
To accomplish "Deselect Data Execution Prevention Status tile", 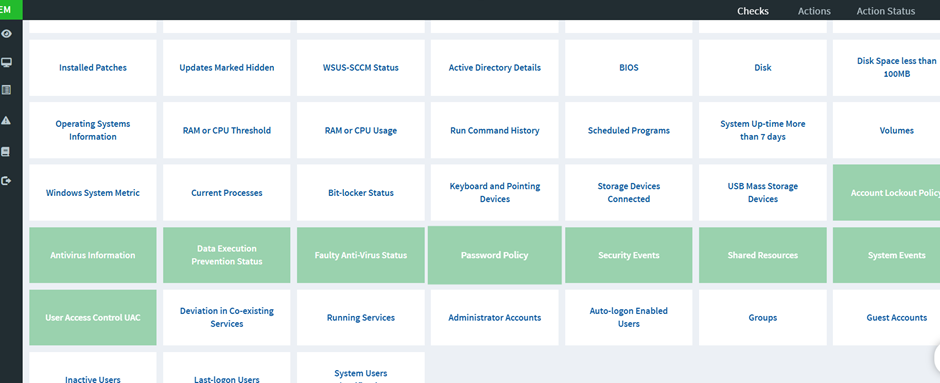I will click(x=227, y=255).
